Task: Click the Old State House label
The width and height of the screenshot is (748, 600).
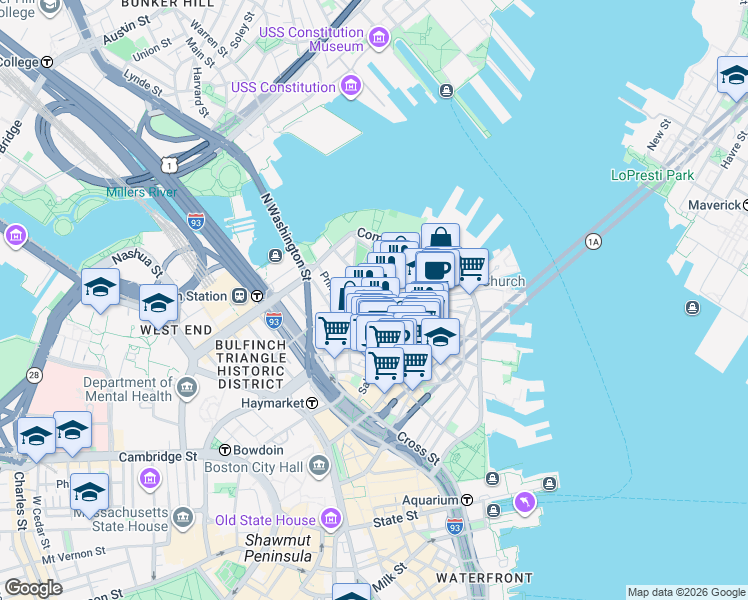Action: pos(265,520)
